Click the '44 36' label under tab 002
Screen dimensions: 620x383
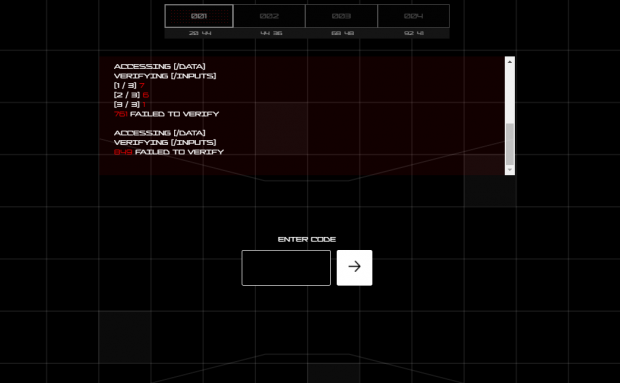271,33
